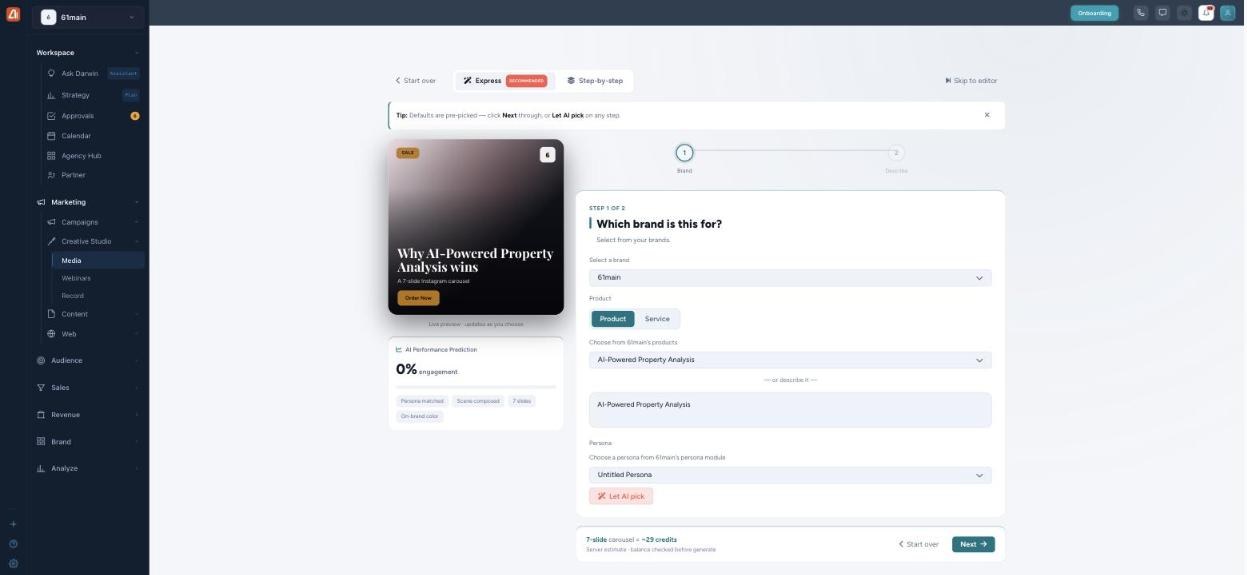The image size is (1247, 575).
Task: Dismiss the tip banner with the X
Action: (x=987, y=115)
